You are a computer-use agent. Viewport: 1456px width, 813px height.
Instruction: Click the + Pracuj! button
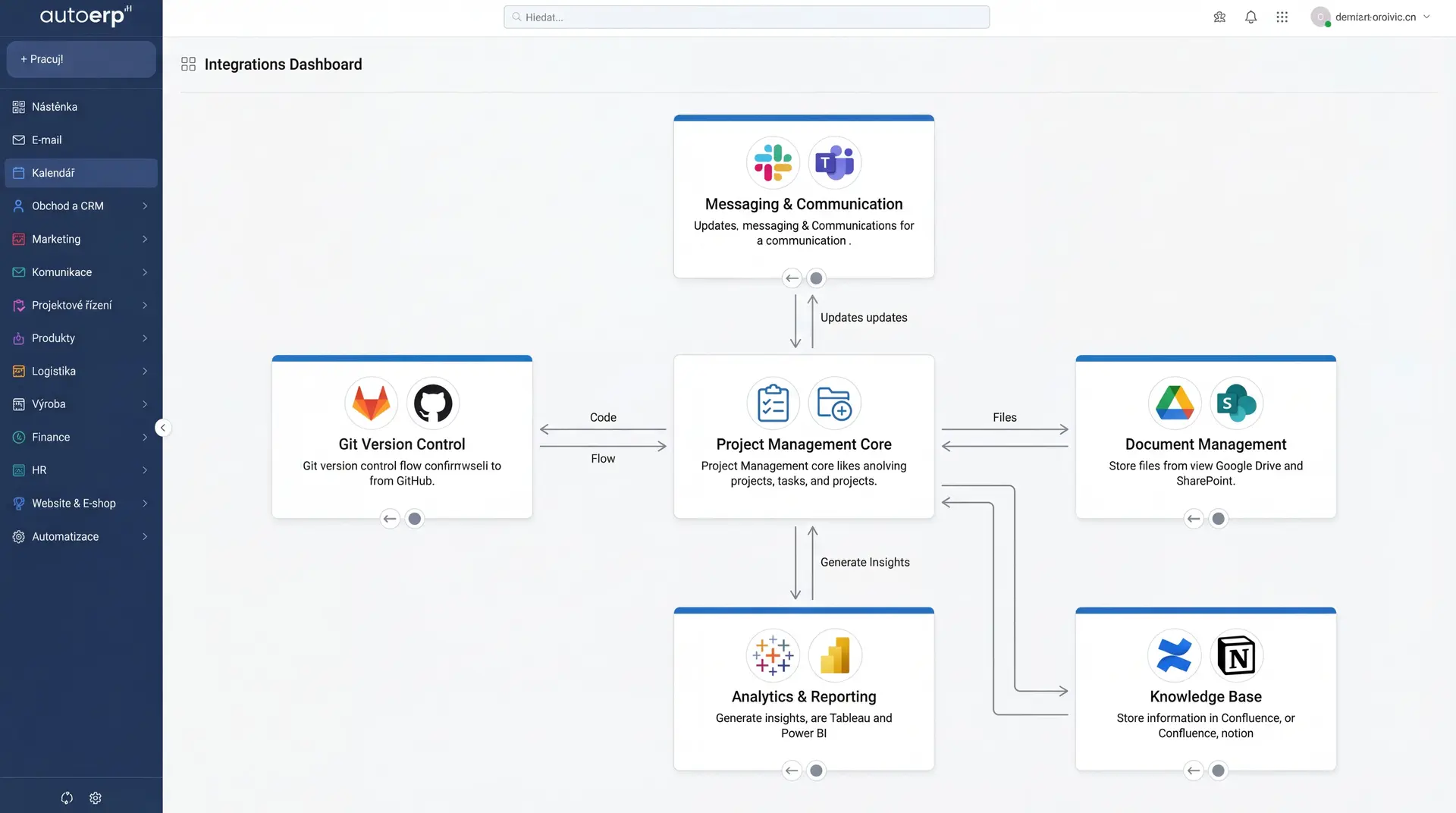click(x=81, y=59)
